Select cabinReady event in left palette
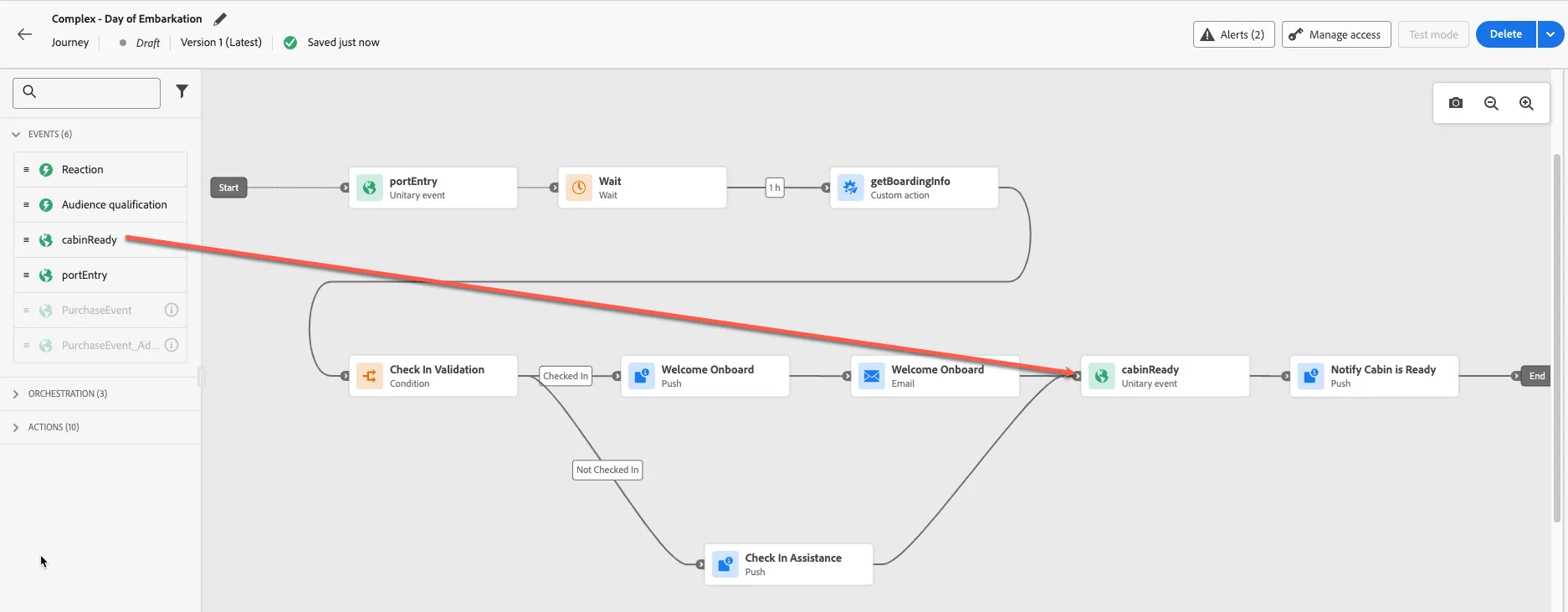Image resolution: width=1568 pixels, height=612 pixels. click(x=100, y=239)
